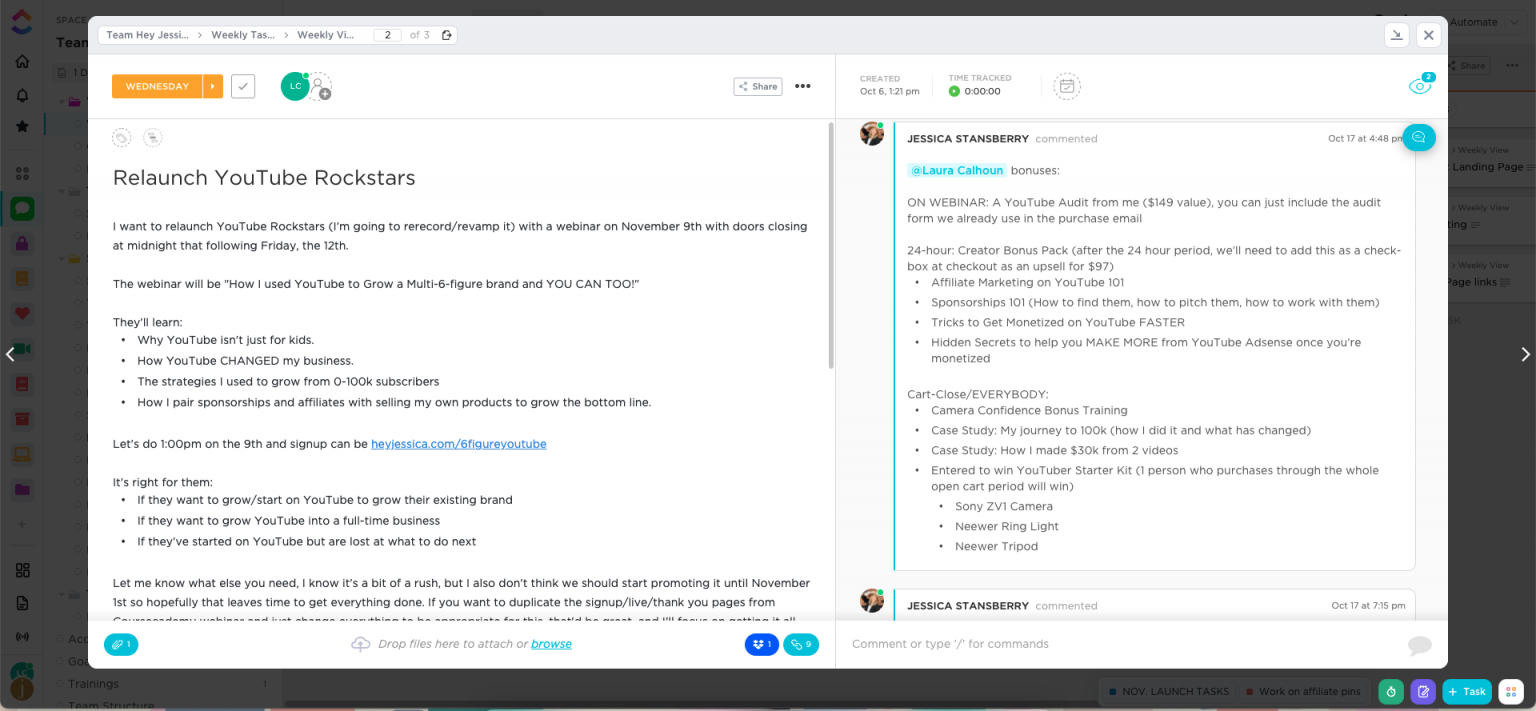The height and width of the screenshot is (711, 1536).
Task: Click the green timer icon at bottom
Action: 1390,692
